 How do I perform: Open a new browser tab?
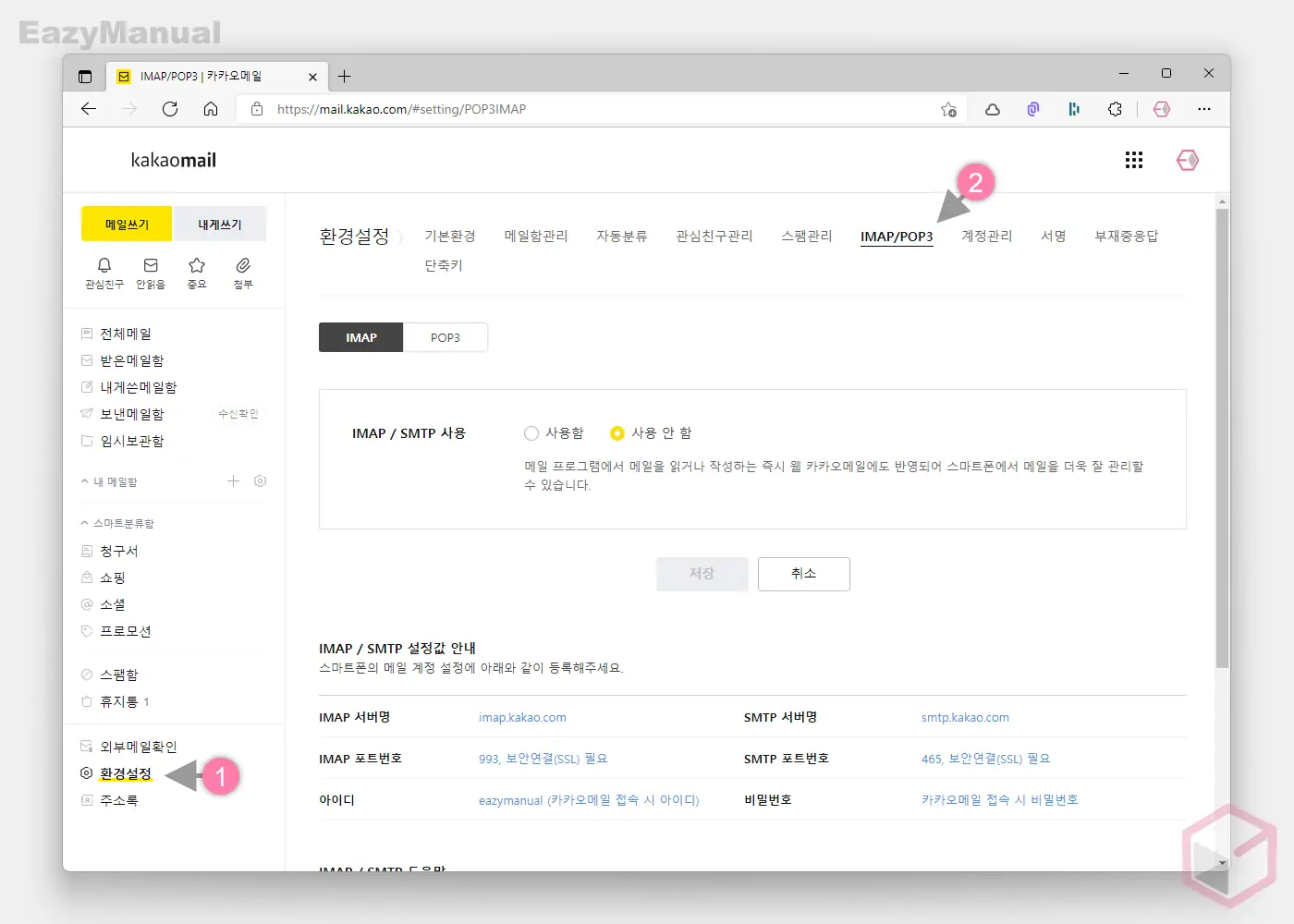[x=344, y=77]
